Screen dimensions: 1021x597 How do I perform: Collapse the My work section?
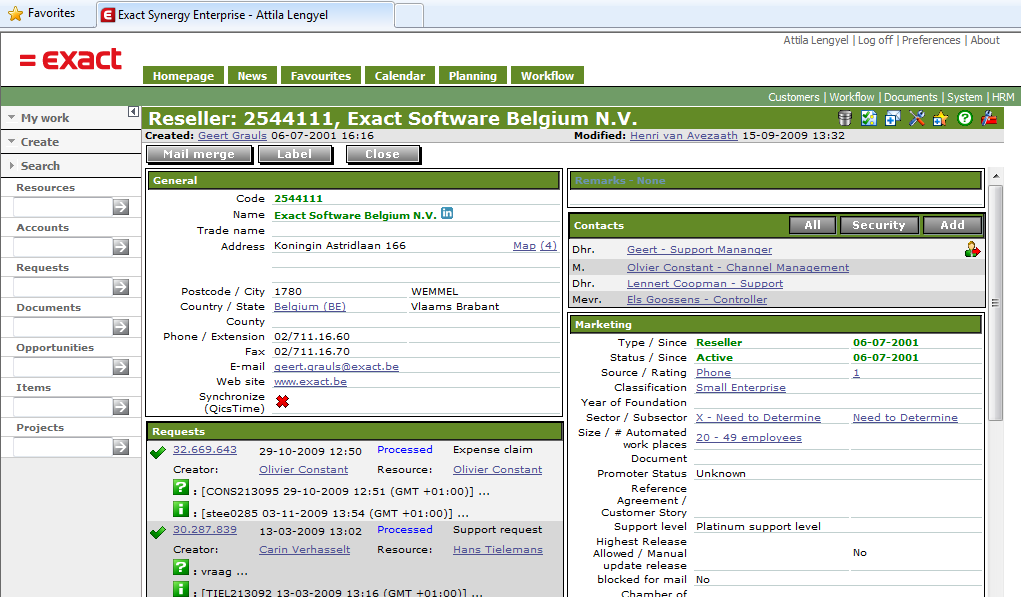click(x=11, y=118)
